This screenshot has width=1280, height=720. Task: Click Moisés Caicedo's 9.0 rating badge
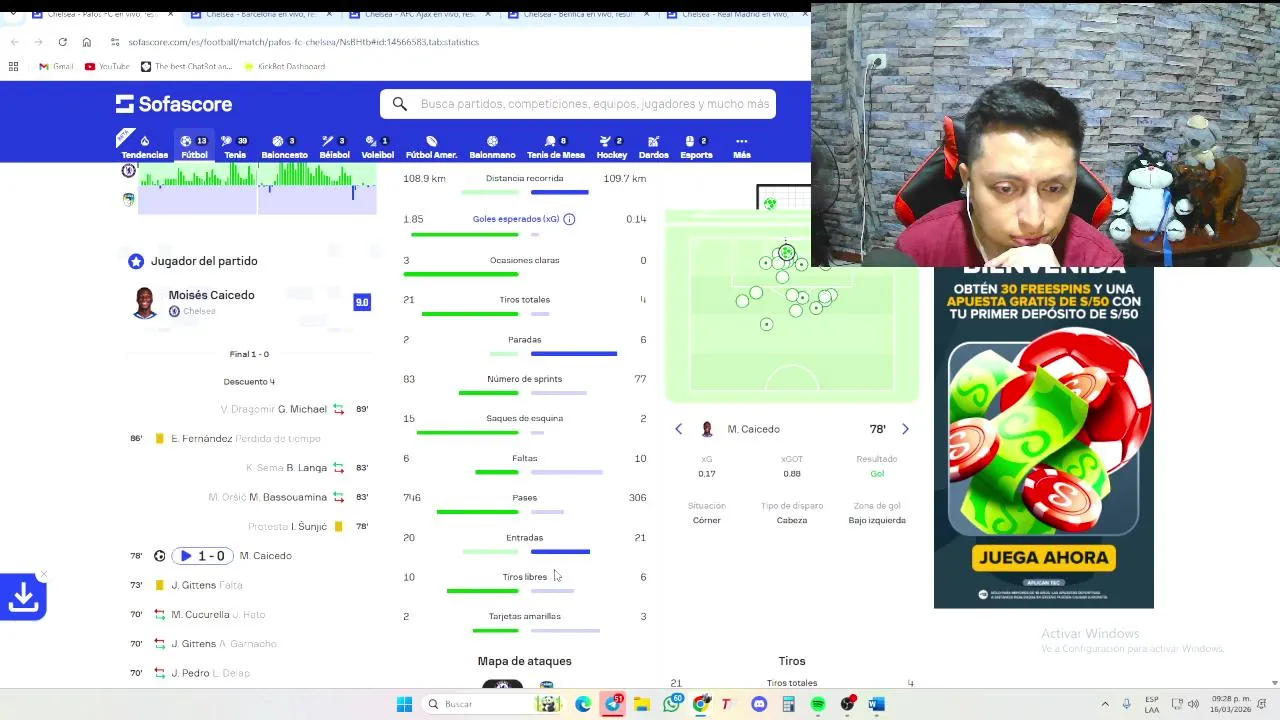pyautogui.click(x=362, y=302)
